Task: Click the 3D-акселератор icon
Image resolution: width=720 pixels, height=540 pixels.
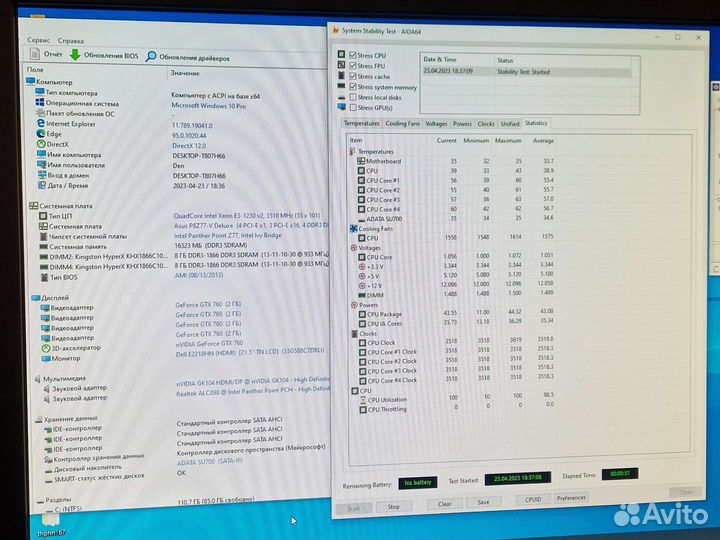Action: coord(46,348)
